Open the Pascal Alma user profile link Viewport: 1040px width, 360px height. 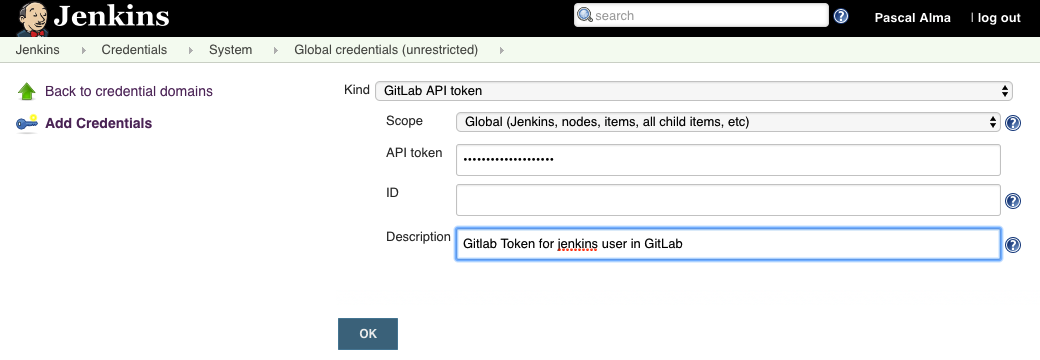pos(913,18)
